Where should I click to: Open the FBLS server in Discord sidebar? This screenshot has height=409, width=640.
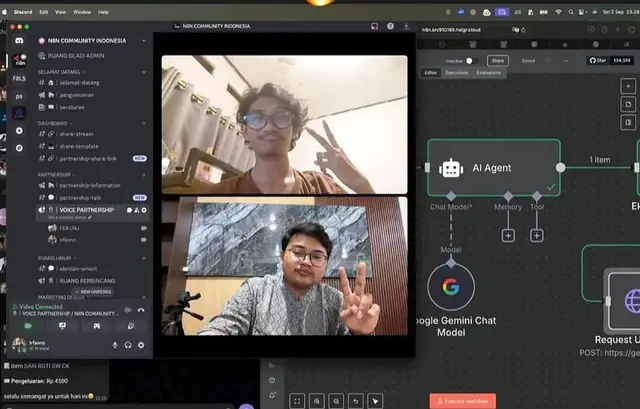pos(19,78)
